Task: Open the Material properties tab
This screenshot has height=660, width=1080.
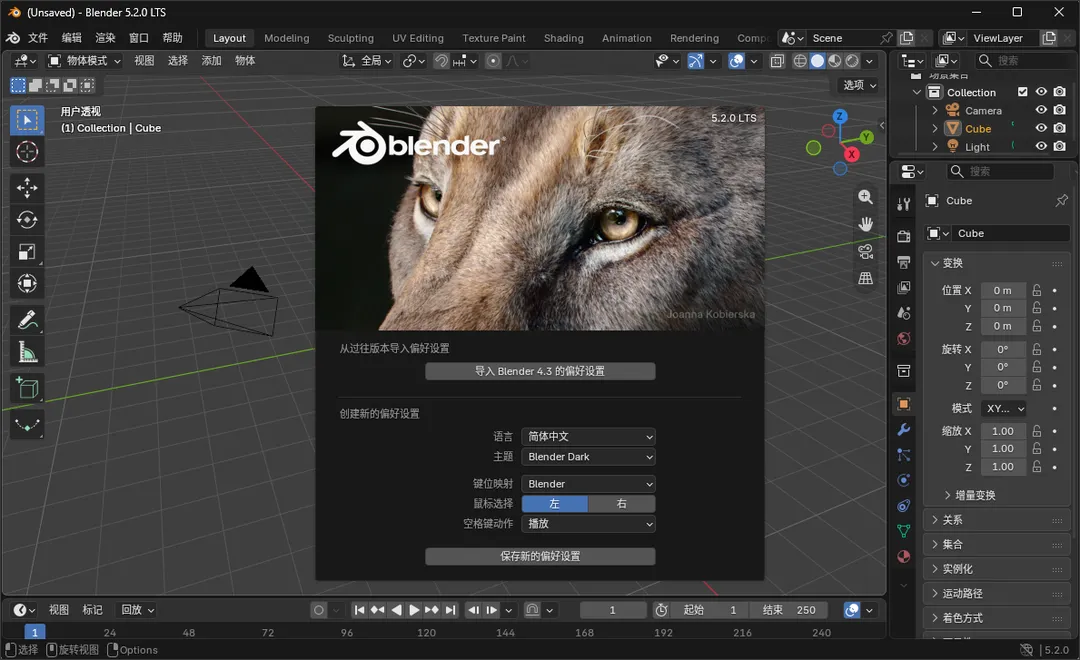Action: tap(904, 557)
